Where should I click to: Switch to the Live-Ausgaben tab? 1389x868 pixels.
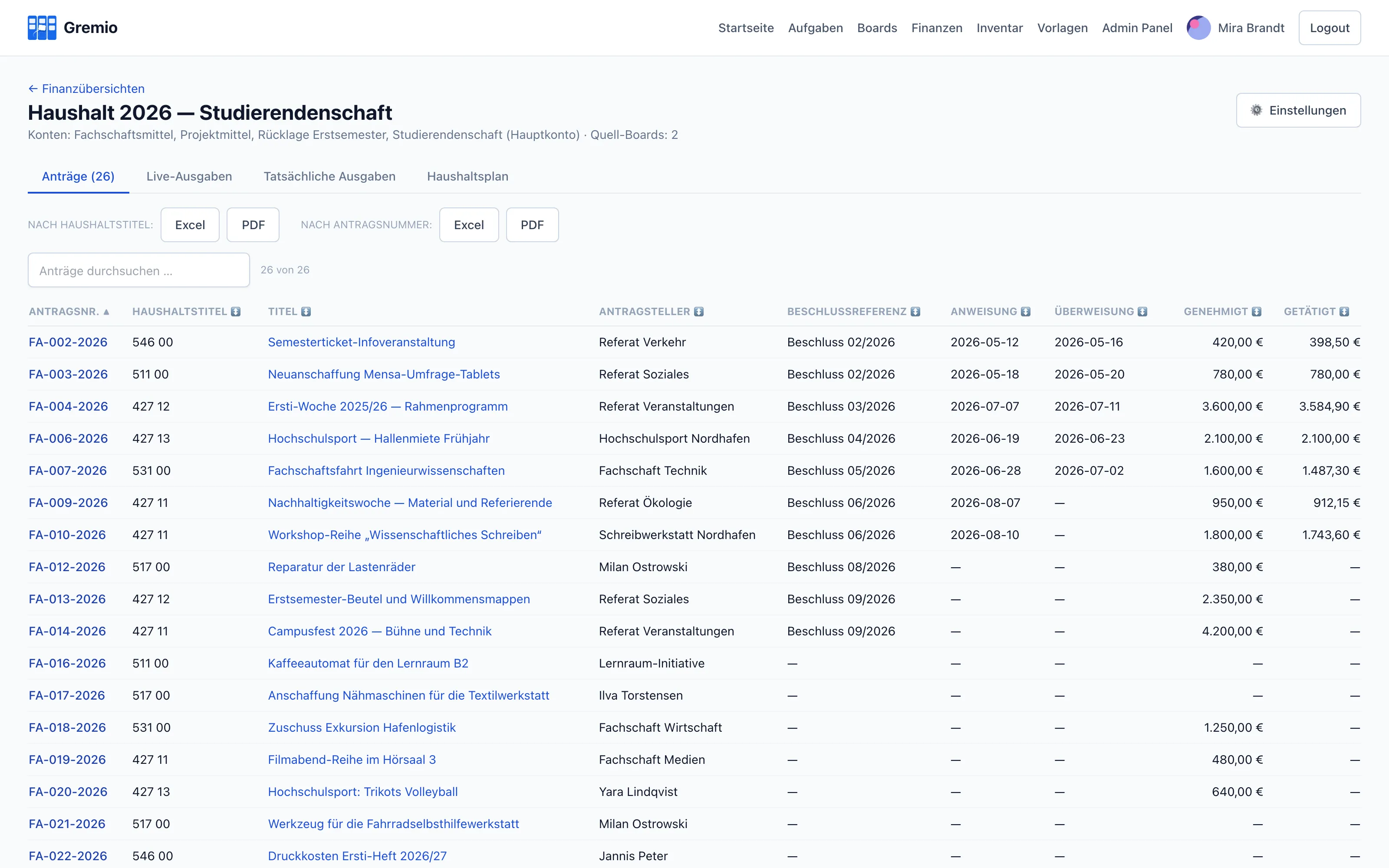click(189, 176)
